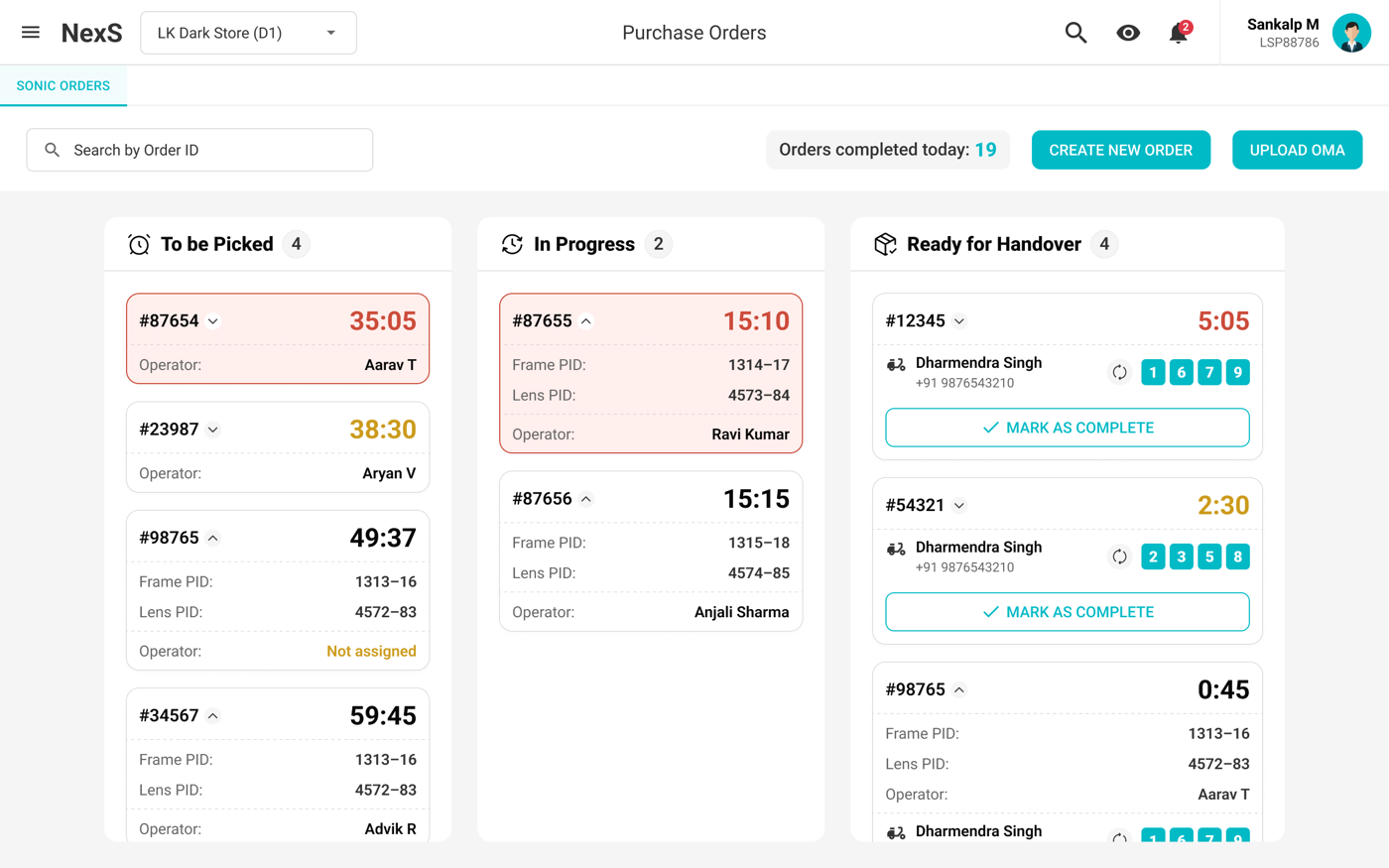Click the Ready for Handover count badge 4
Viewport: 1389px width, 868px height.
[1104, 244]
